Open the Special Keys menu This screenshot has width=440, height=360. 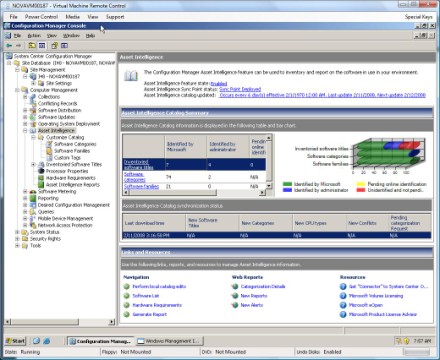point(418,17)
